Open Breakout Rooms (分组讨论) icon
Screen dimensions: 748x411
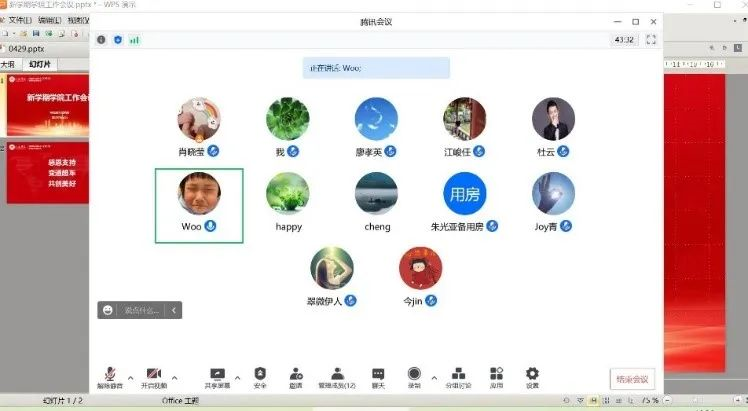click(458, 376)
